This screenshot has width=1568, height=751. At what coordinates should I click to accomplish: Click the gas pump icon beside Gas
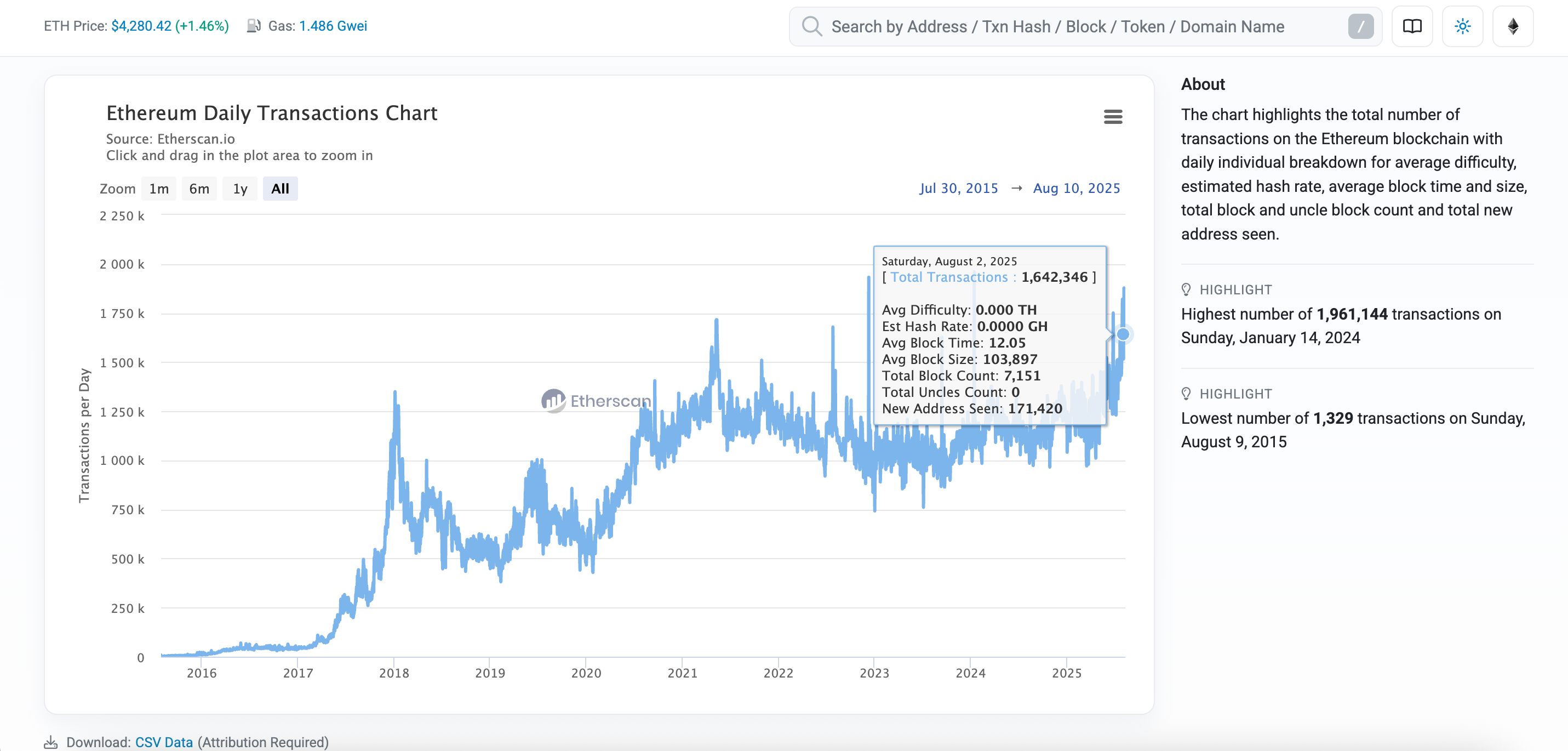253,26
